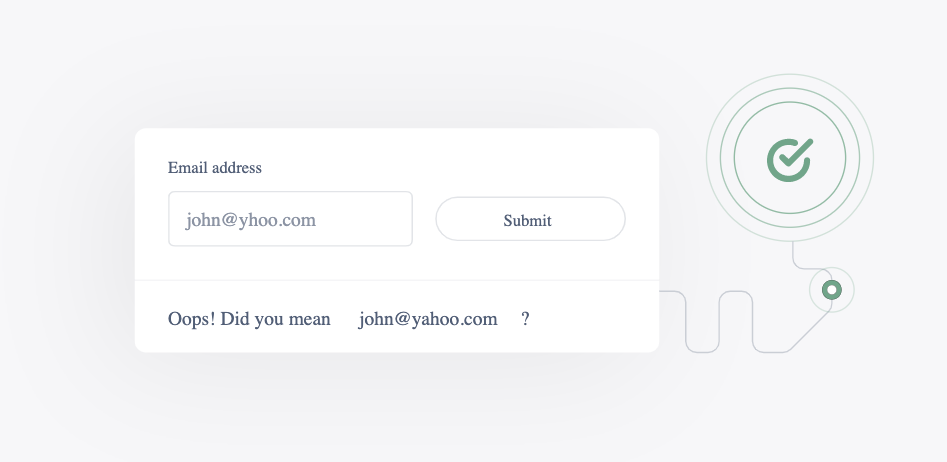This screenshot has width=947, height=462.
Task: Click the squiggly connector line beside the card
Action: pyautogui.click(x=719, y=321)
